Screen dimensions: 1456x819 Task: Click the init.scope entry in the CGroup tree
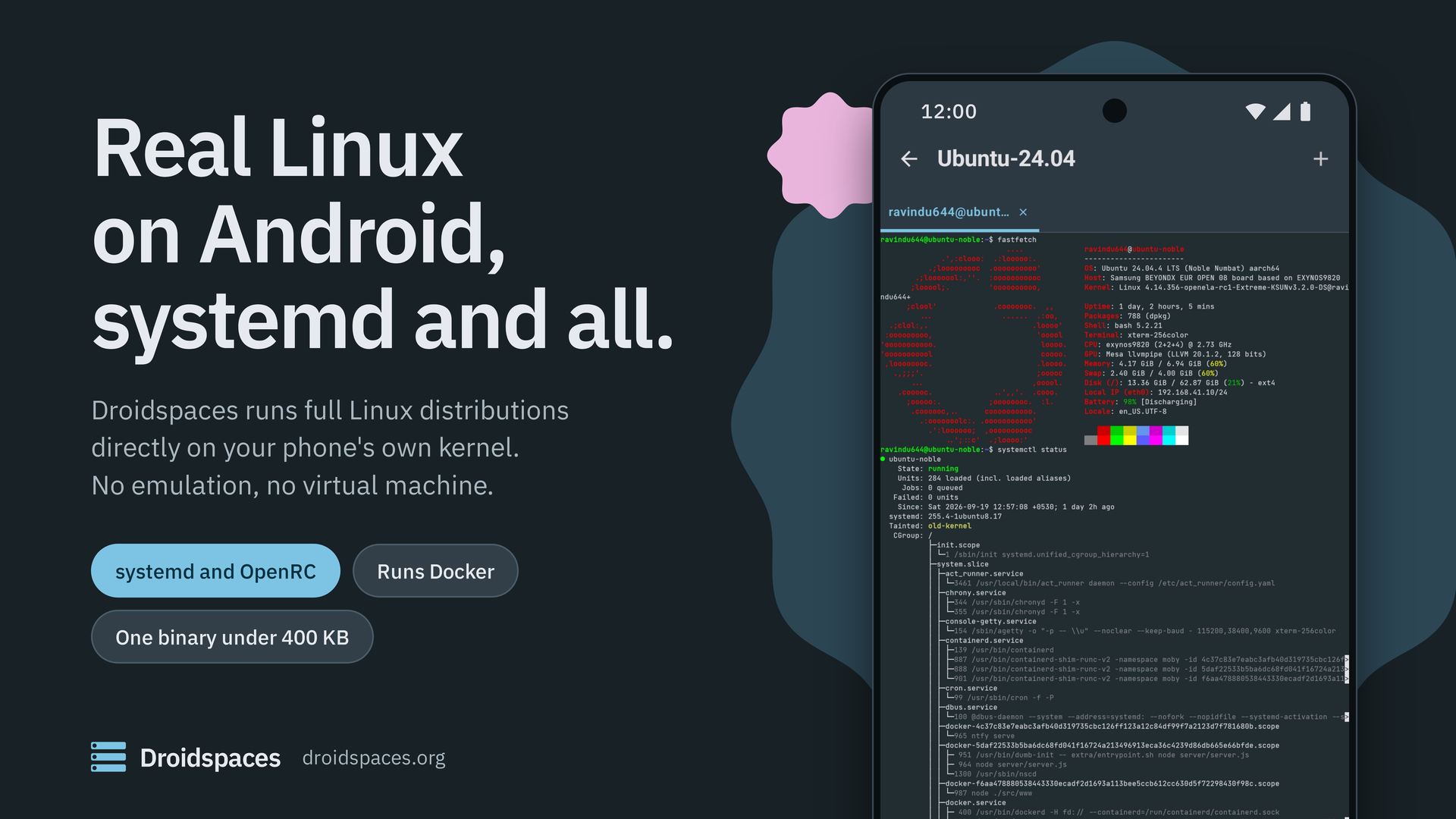pos(959,545)
